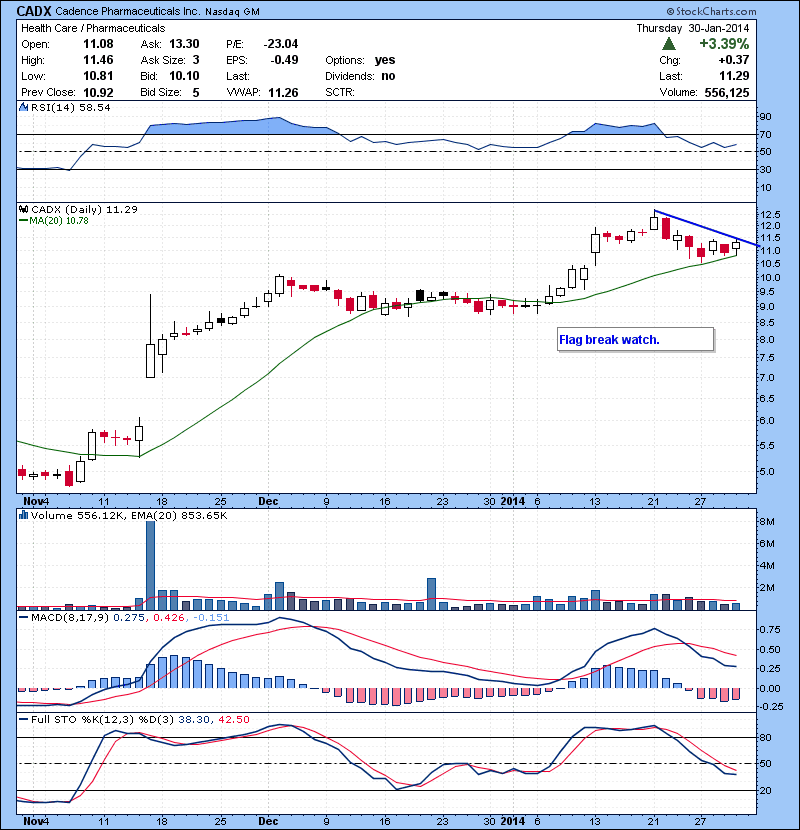
Task: Click the Chg value +0.37
Action: [x=734, y=60]
